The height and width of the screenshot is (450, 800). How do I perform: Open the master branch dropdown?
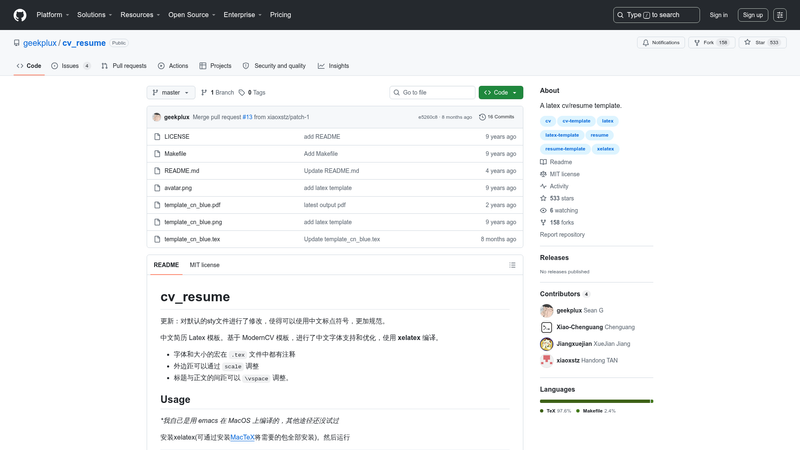pyautogui.click(x=171, y=92)
